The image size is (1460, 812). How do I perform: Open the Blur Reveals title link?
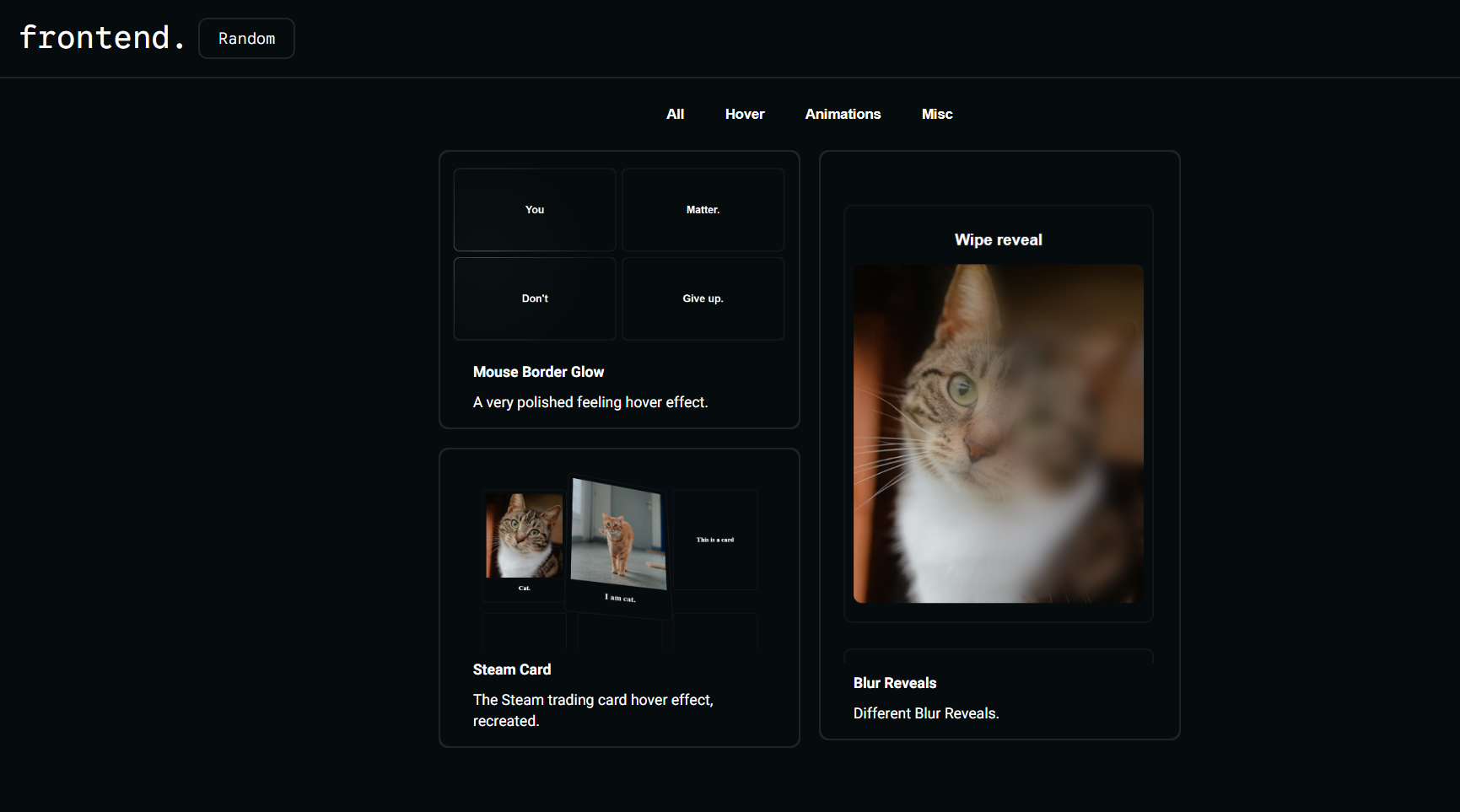coord(894,683)
